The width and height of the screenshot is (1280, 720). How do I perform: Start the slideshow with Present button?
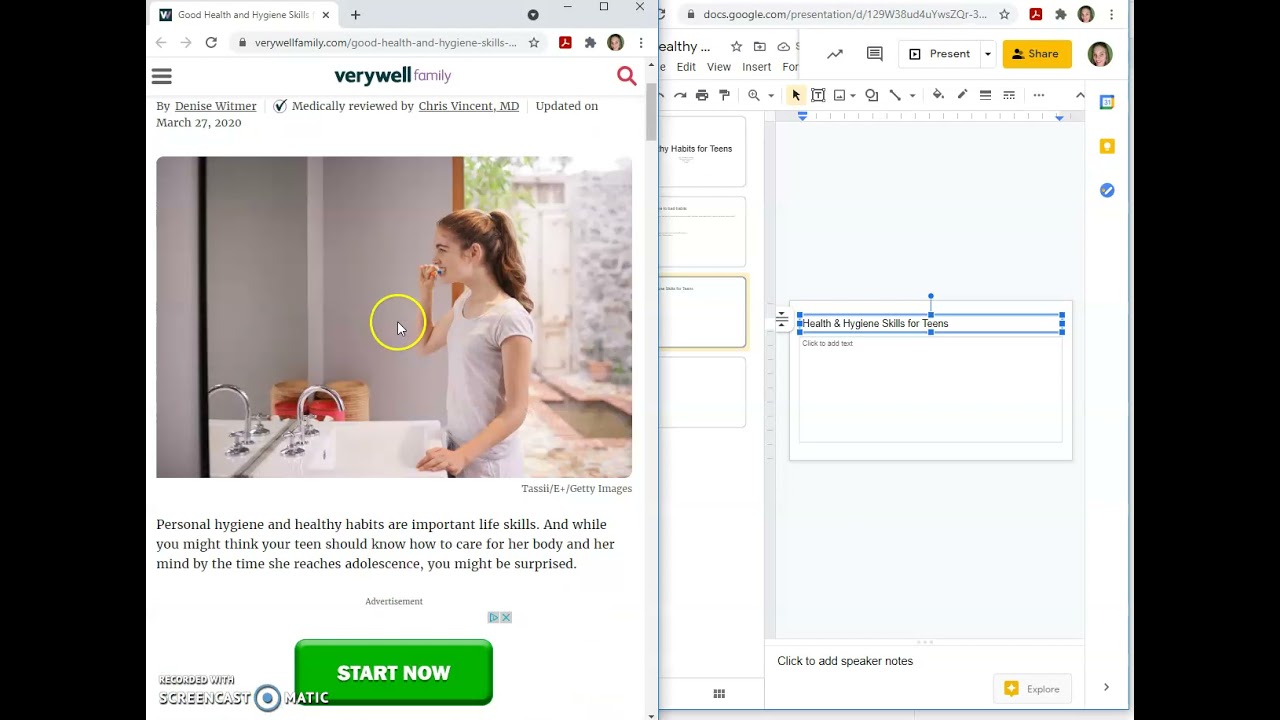point(940,54)
